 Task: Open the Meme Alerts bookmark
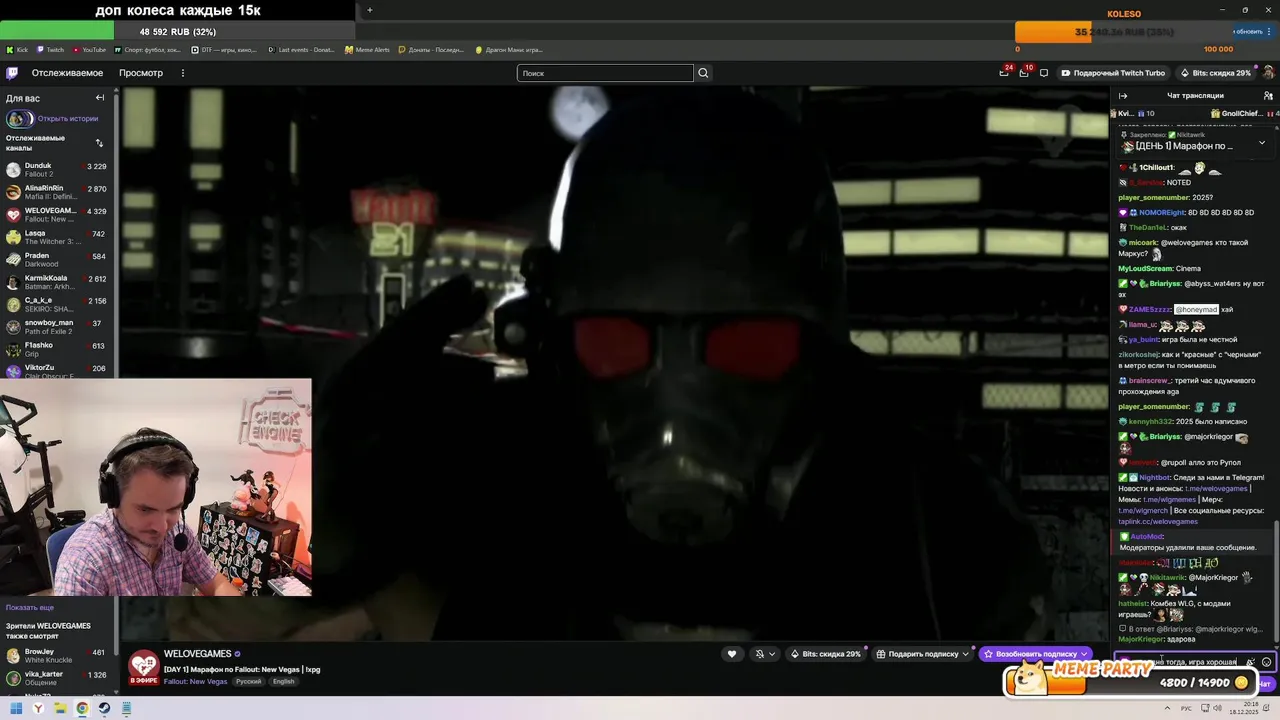(367, 49)
